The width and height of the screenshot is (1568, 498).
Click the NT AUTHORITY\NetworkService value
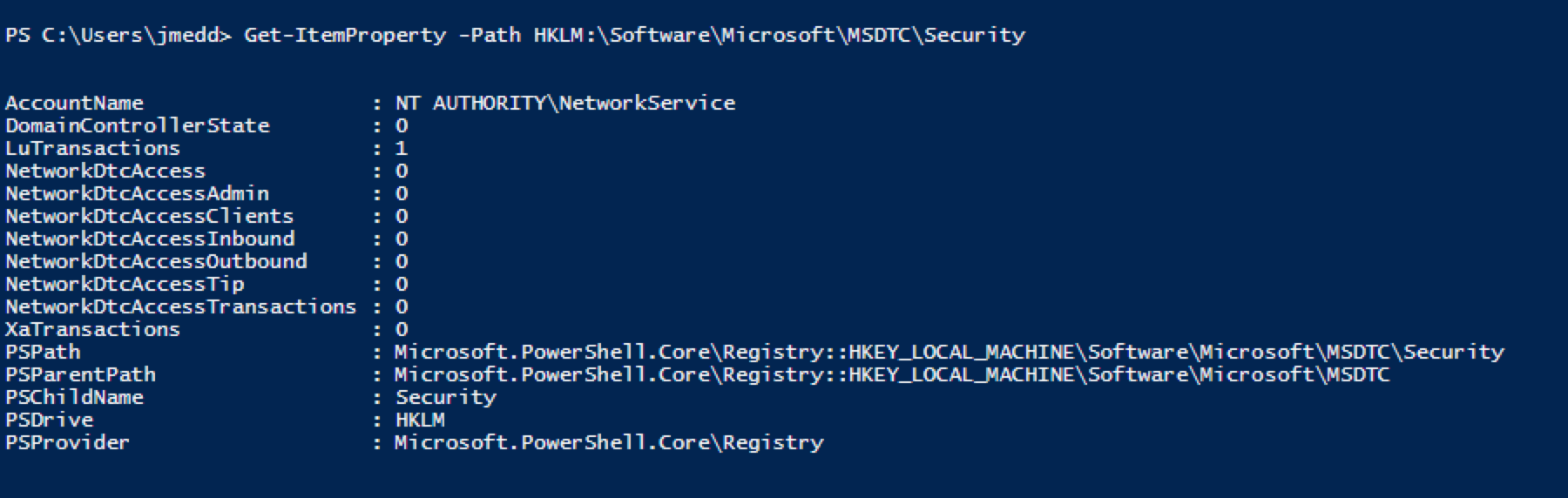click(x=565, y=103)
